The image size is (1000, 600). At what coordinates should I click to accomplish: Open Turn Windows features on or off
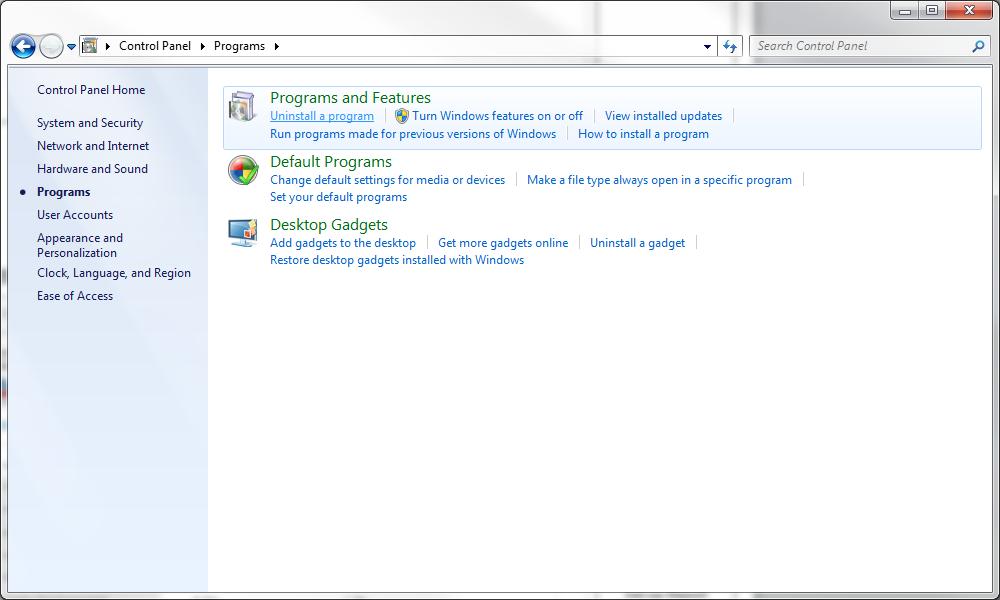pyautogui.click(x=497, y=116)
